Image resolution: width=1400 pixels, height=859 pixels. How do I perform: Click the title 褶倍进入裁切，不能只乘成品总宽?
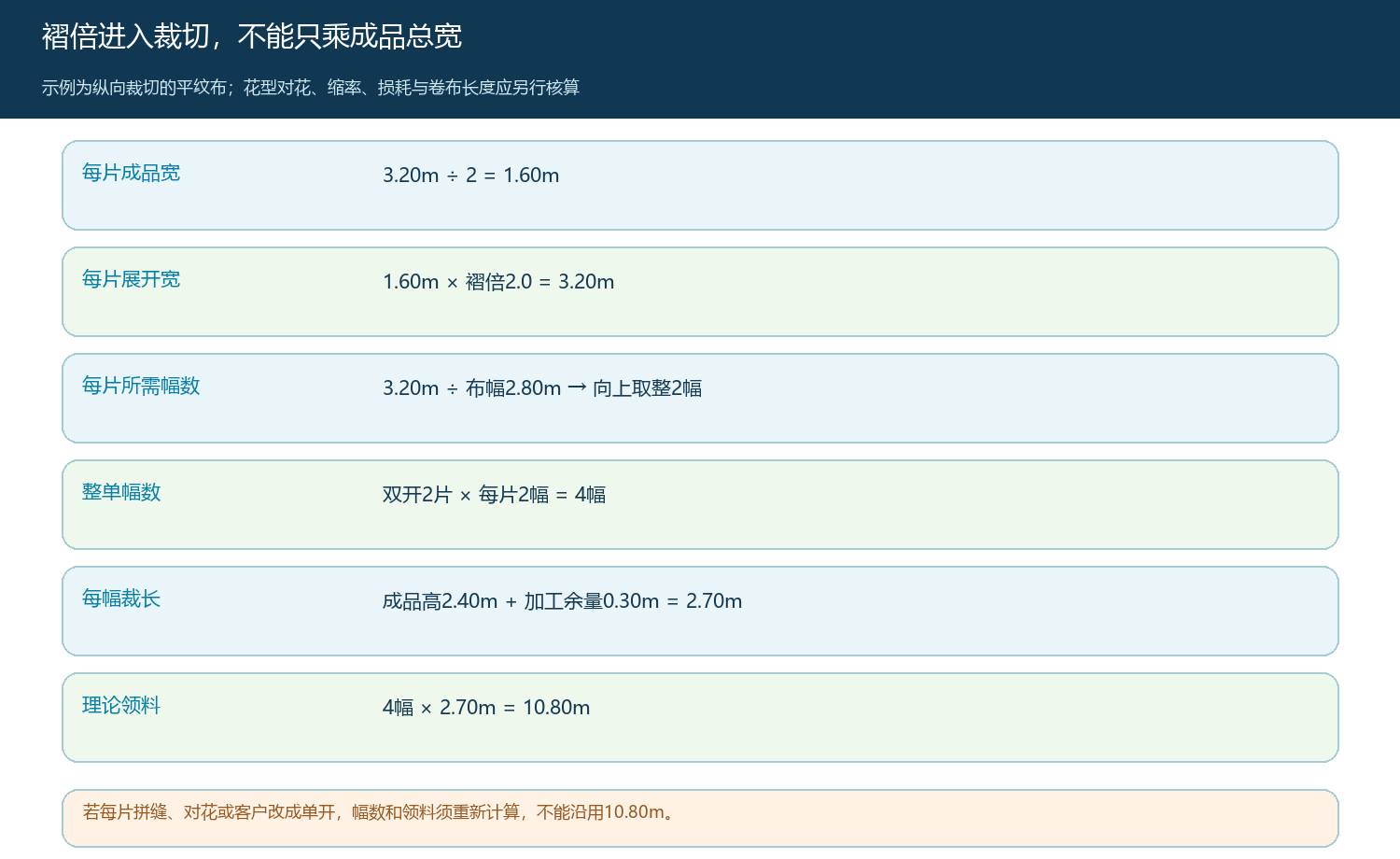point(252,36)
